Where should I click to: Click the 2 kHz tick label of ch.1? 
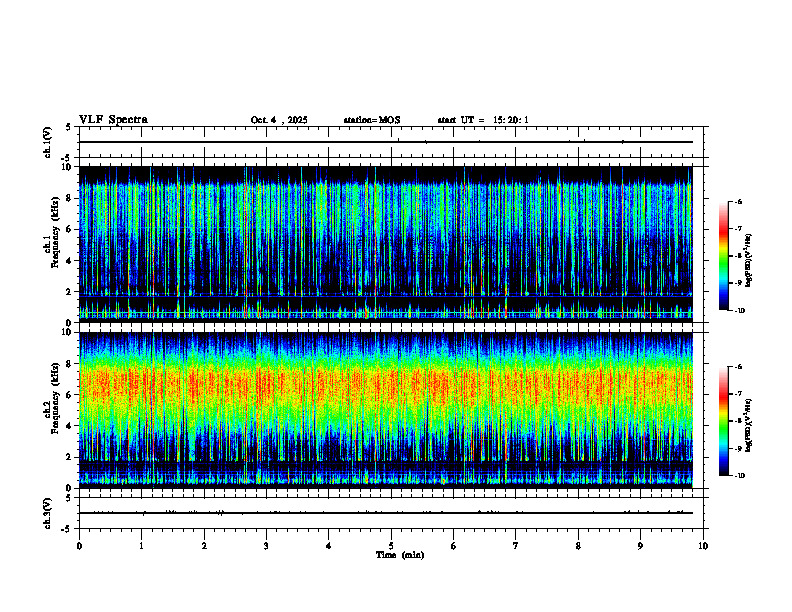click(x=69, y=291)
